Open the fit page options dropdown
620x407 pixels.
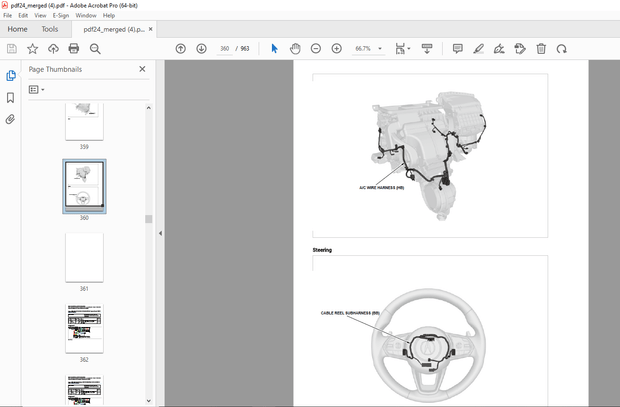pos(403,49)
